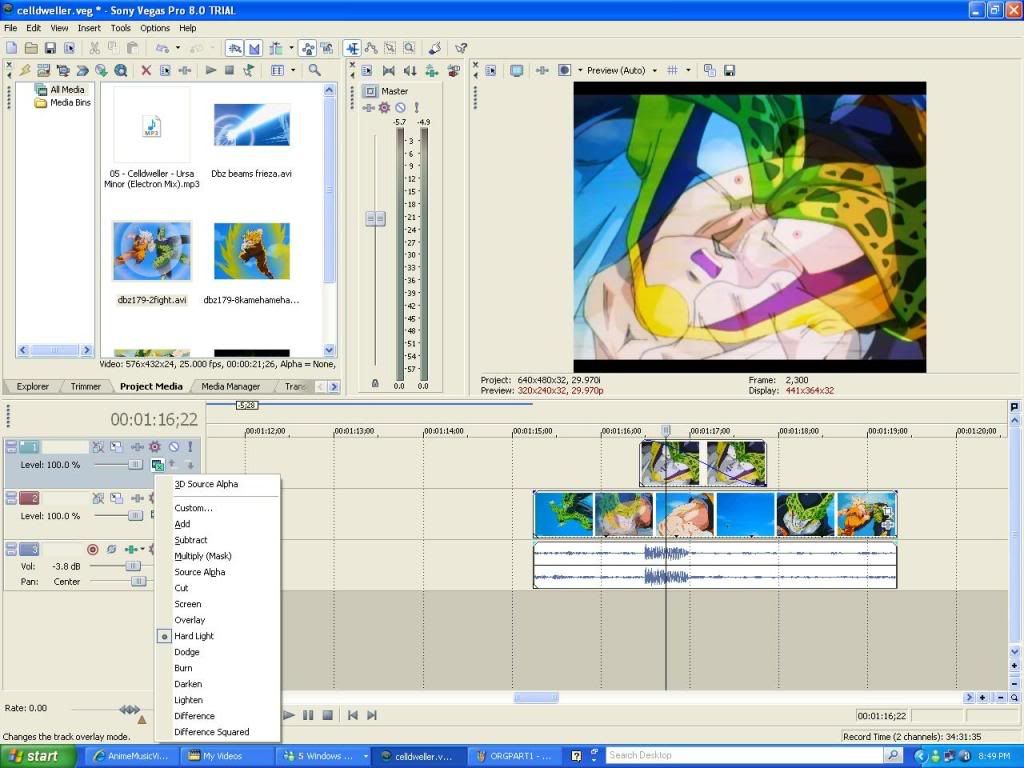
Task: Adjust the Master volume fader
Action: tap(375, 218)
